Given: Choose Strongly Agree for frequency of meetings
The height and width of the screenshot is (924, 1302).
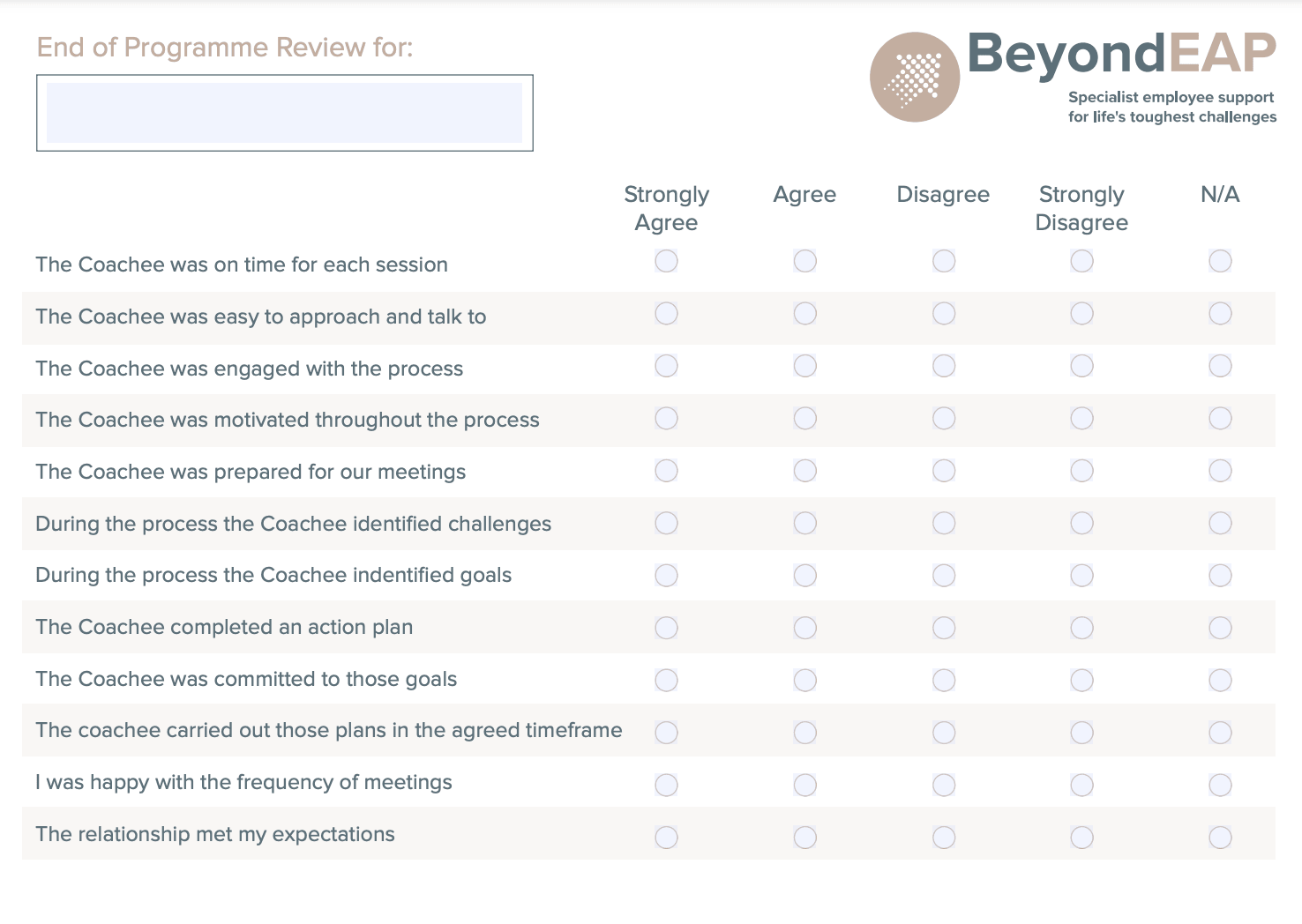Looking at the screenshot, I should point(666,785).
